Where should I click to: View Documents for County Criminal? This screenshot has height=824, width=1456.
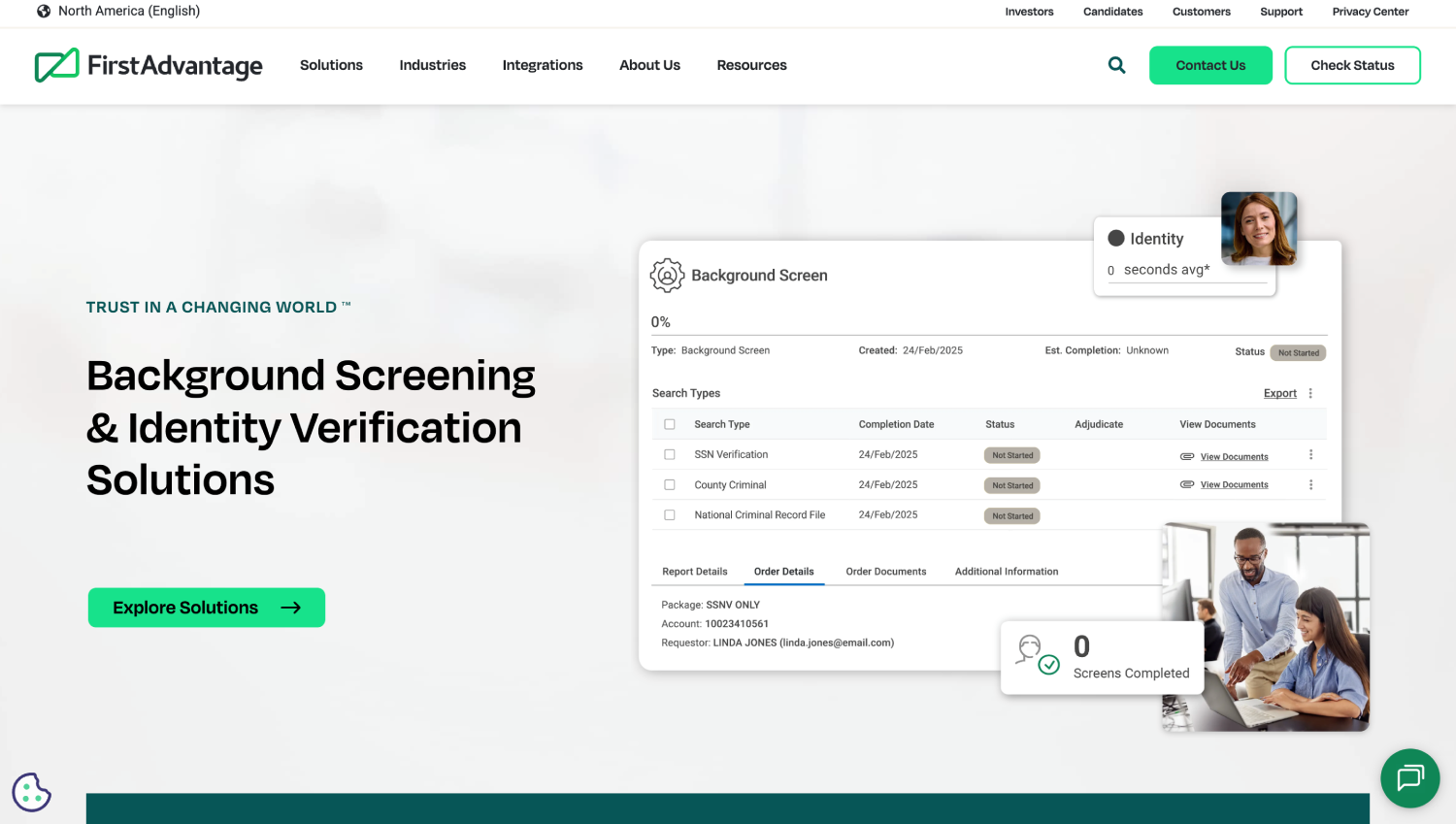click(x=1234, y=484)
